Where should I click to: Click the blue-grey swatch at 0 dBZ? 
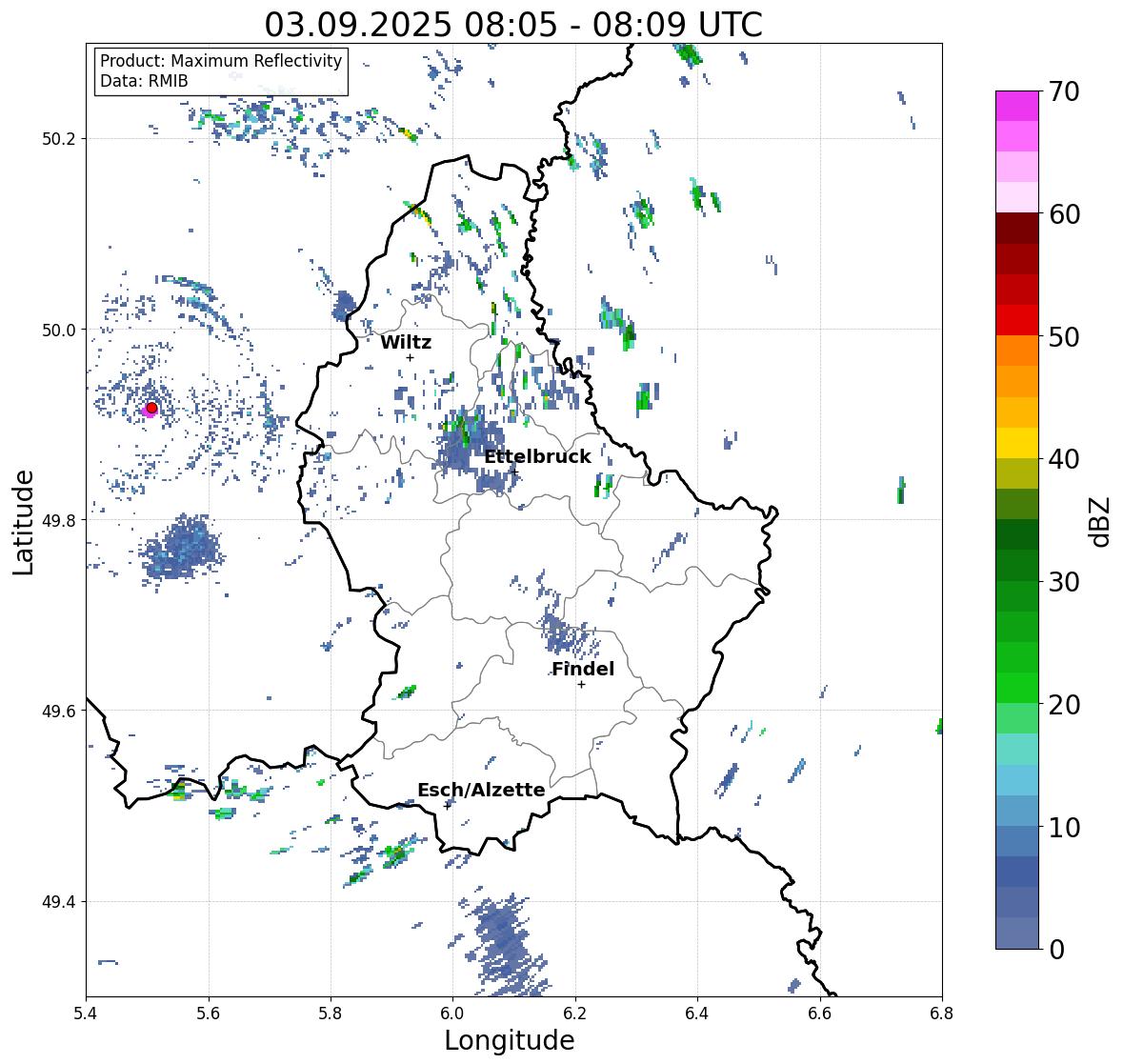click(x=1017, y=933)
